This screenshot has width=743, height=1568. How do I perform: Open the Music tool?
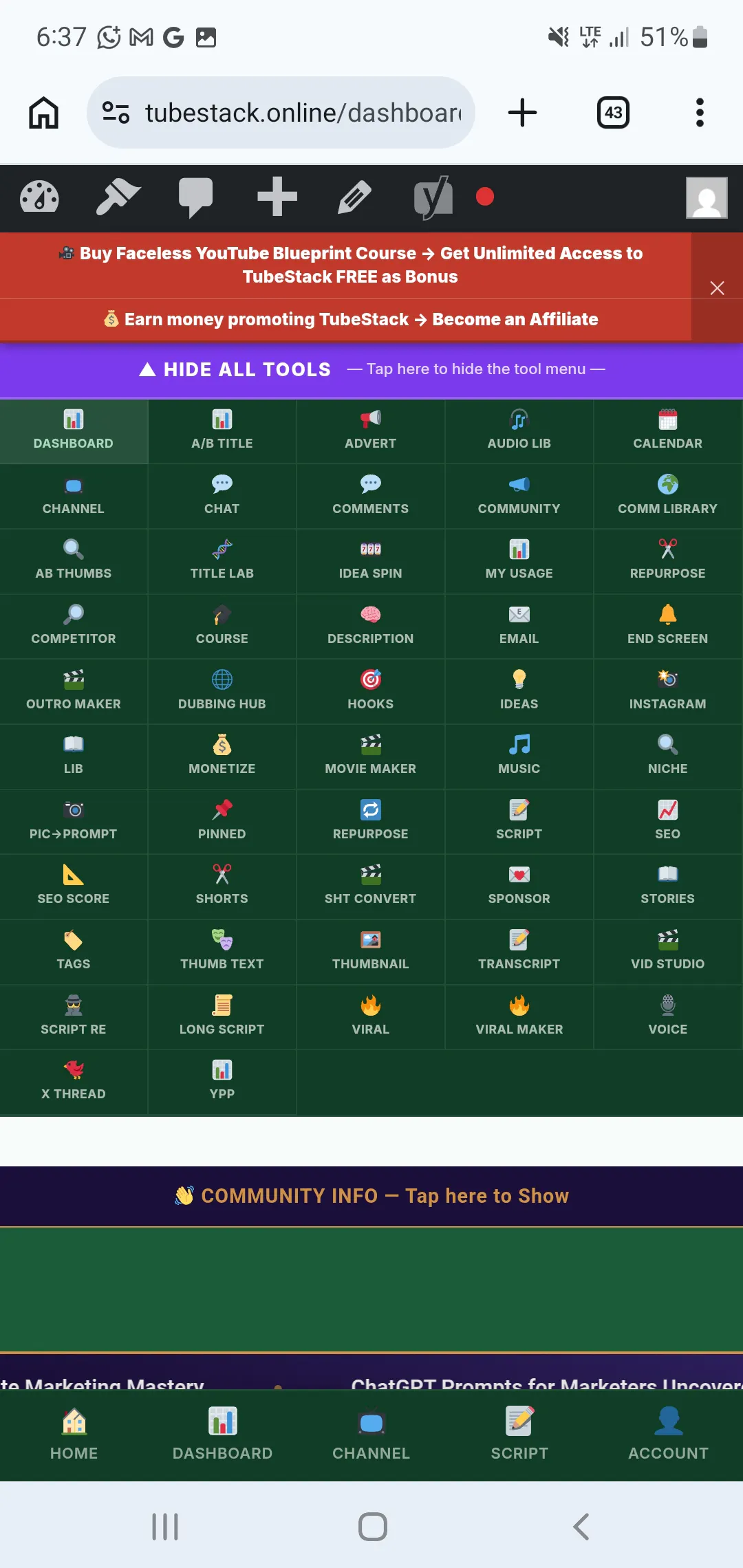(519, 756)
